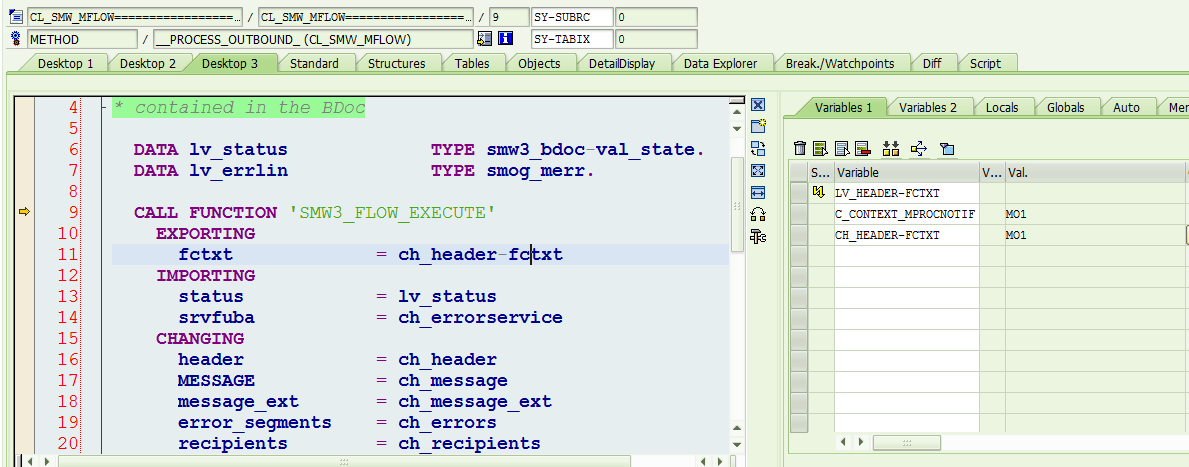Click the SY-SUBRC field

(573, 17)
